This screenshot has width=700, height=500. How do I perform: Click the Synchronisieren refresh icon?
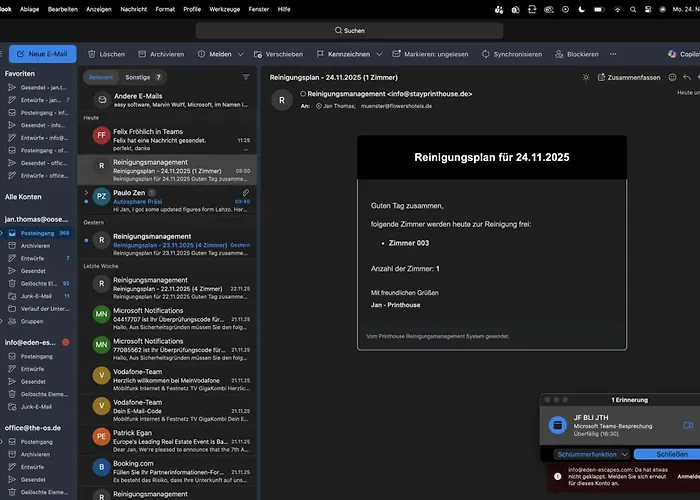pyautogui.click(x=487, y=54)
